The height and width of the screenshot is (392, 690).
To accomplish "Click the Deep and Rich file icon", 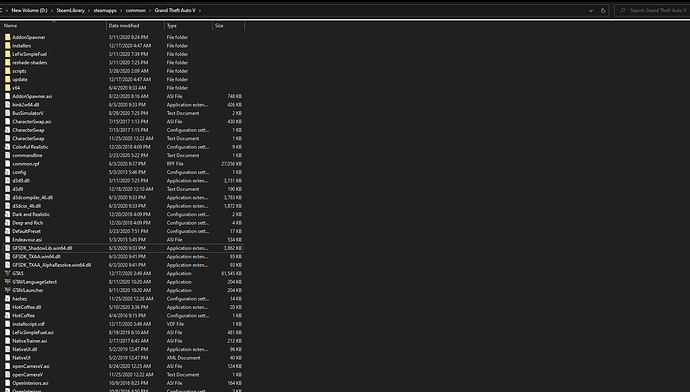I will [7, 223].
